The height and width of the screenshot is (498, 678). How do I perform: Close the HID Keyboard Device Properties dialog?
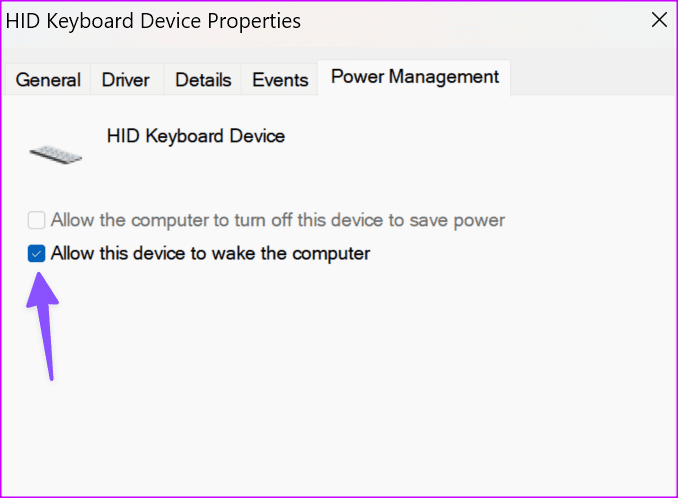[x=658, y=20]
